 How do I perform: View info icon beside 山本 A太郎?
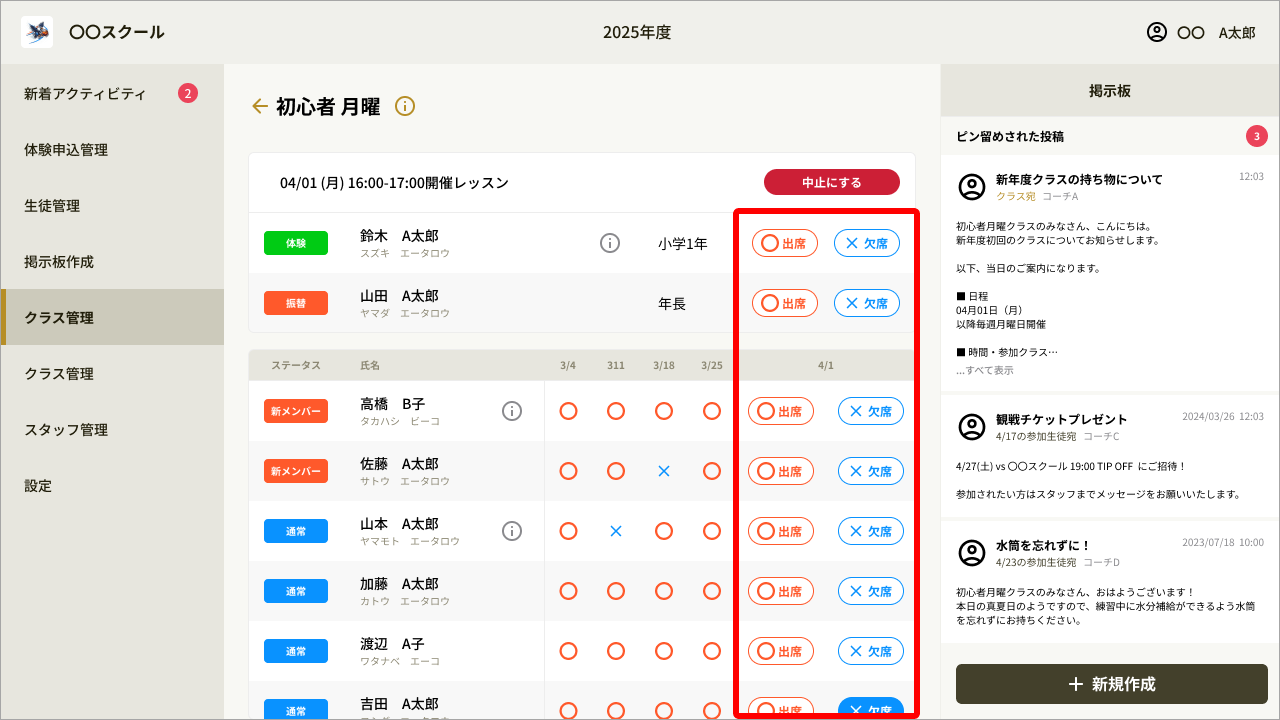512,531
